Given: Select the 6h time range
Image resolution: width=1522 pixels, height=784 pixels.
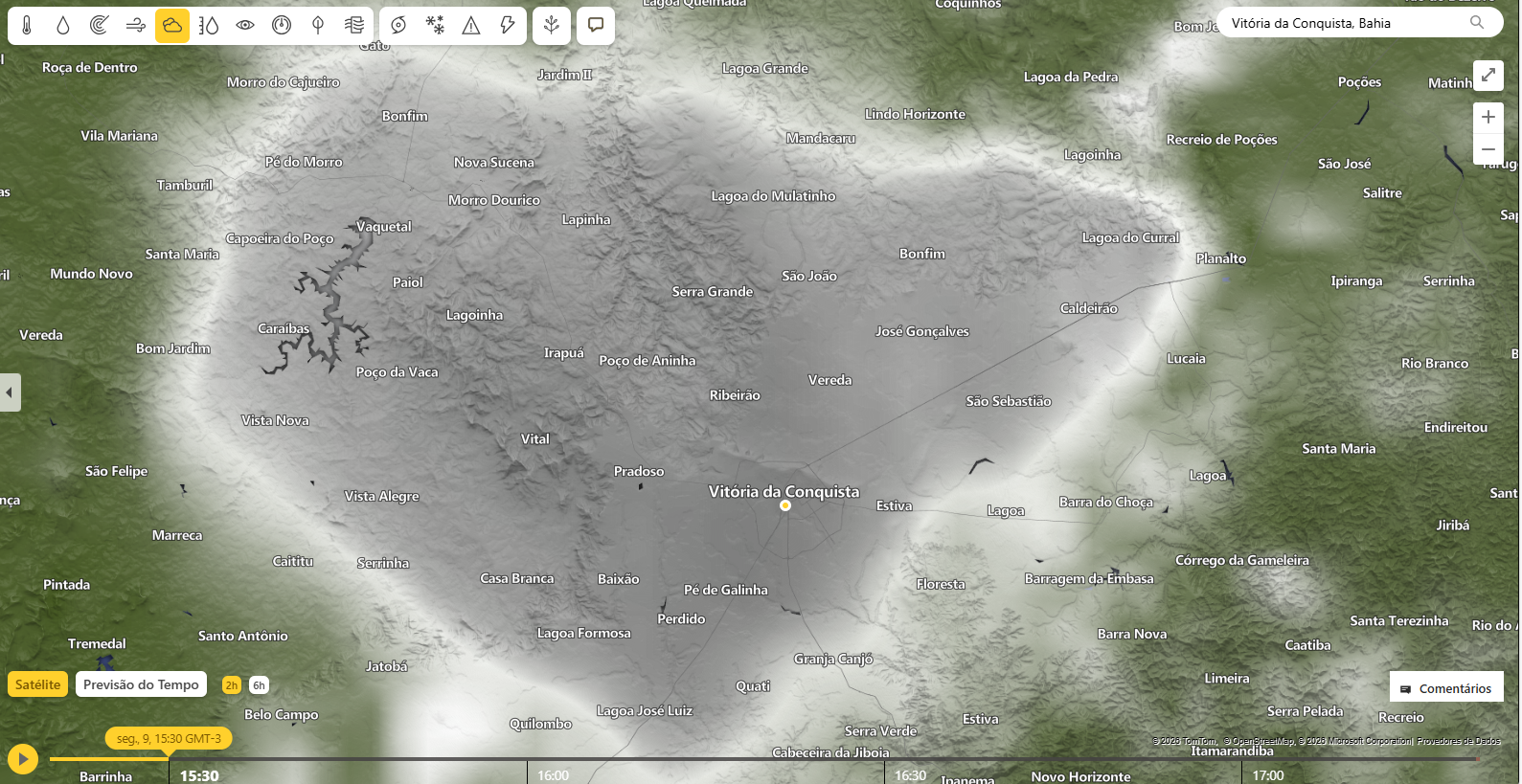Looking at the screenshot, I should point(259,685).
